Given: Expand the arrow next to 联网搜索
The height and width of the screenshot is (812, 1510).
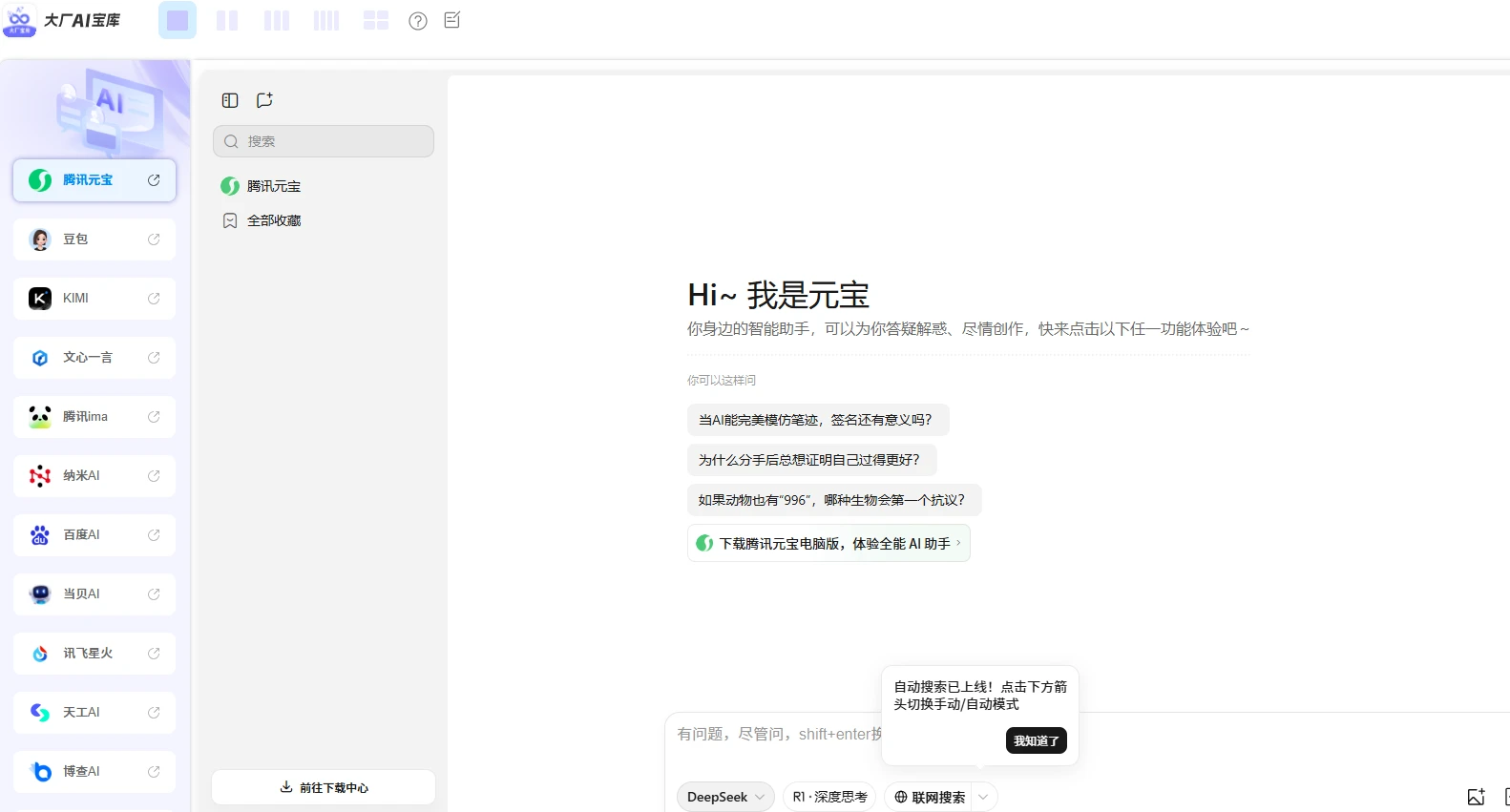Looking at the screenshot, I should click(x=984, y=797).
